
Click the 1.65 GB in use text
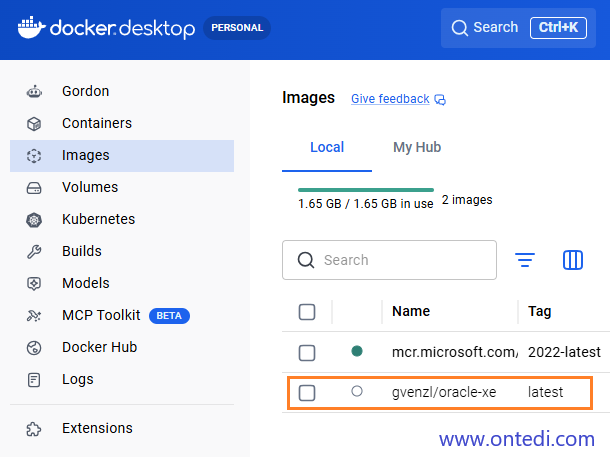[366, 204]
